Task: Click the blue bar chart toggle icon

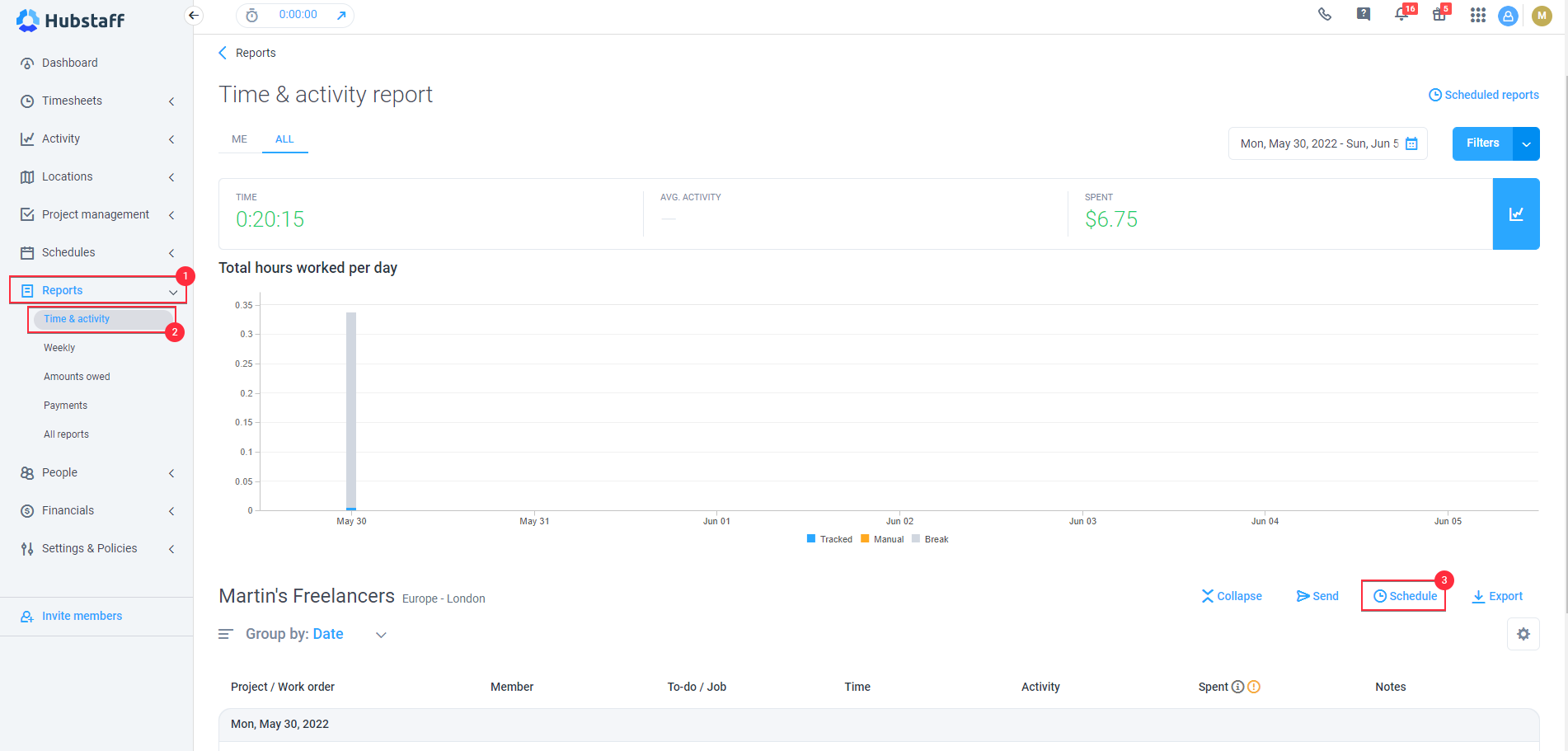Action: (x=1516, y=214)
